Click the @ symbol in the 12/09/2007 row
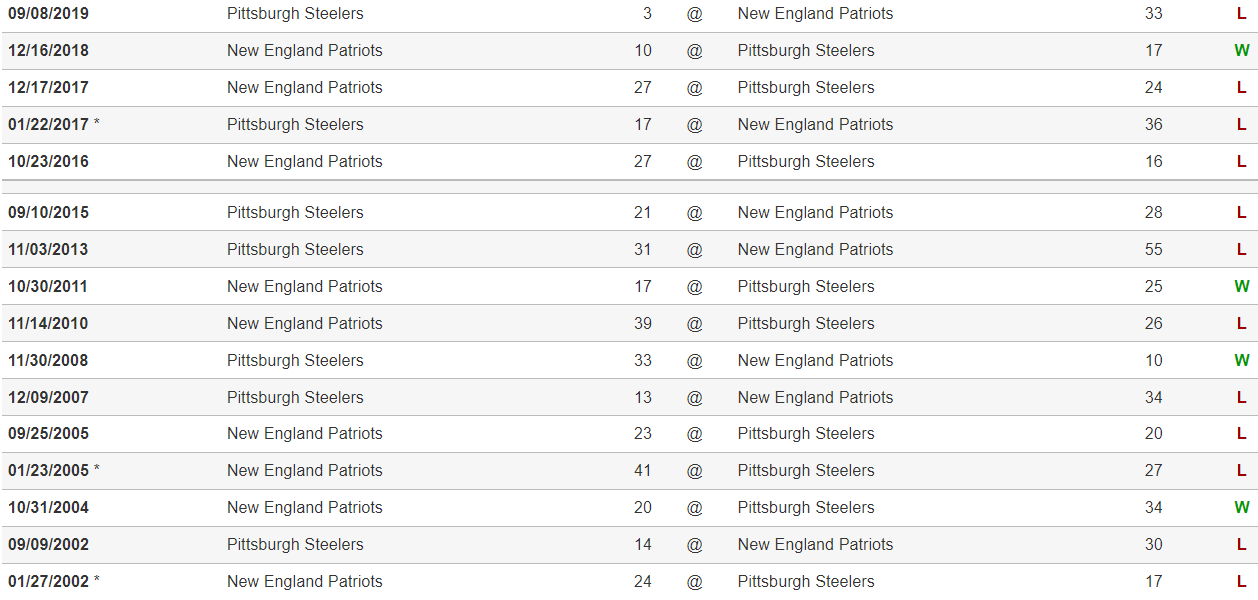This screenshot has height=600, width=1258. click(694, 398)
